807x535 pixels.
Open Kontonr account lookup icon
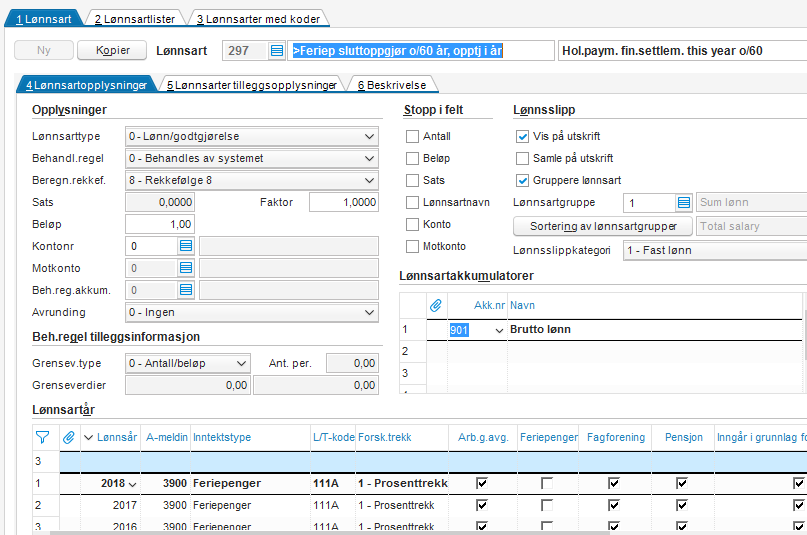coord(186,246)
